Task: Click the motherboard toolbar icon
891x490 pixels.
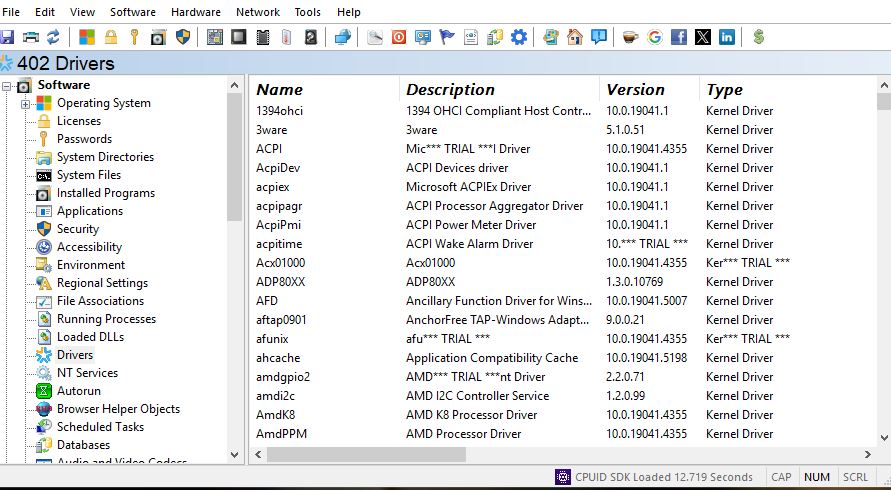Action: tap(215, 38)
